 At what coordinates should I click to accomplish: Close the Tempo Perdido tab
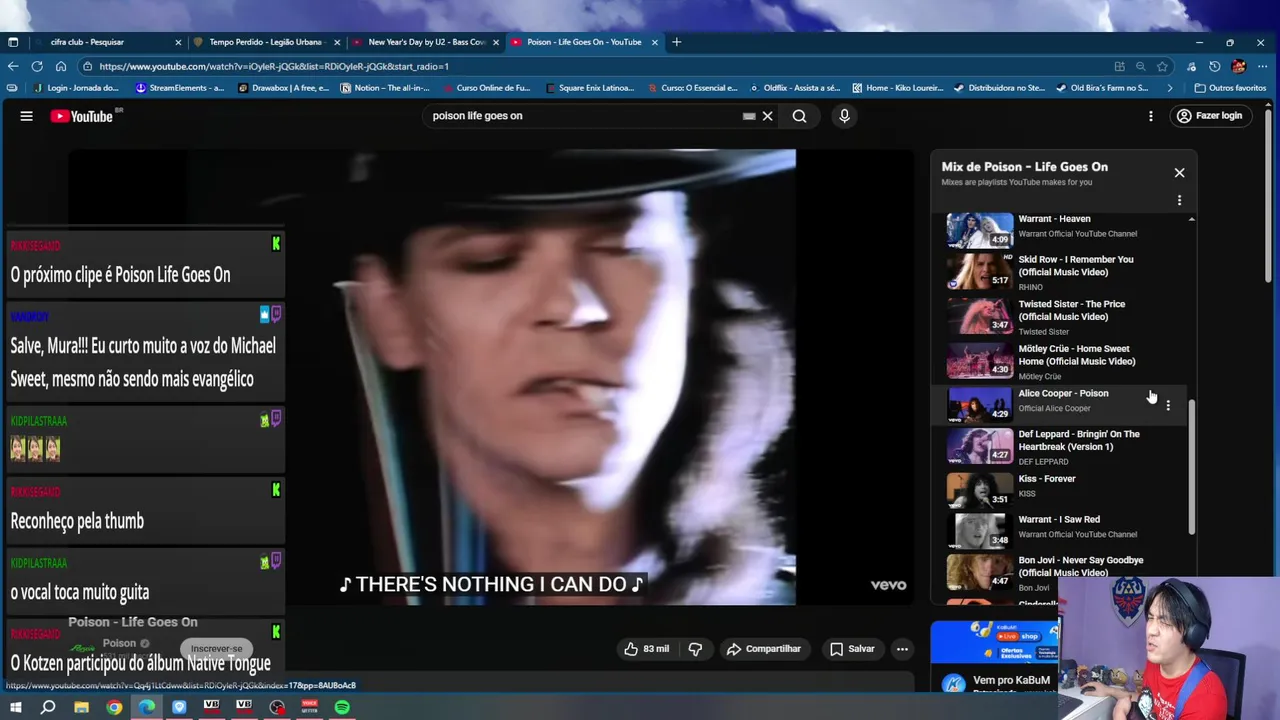click(337, 42)
